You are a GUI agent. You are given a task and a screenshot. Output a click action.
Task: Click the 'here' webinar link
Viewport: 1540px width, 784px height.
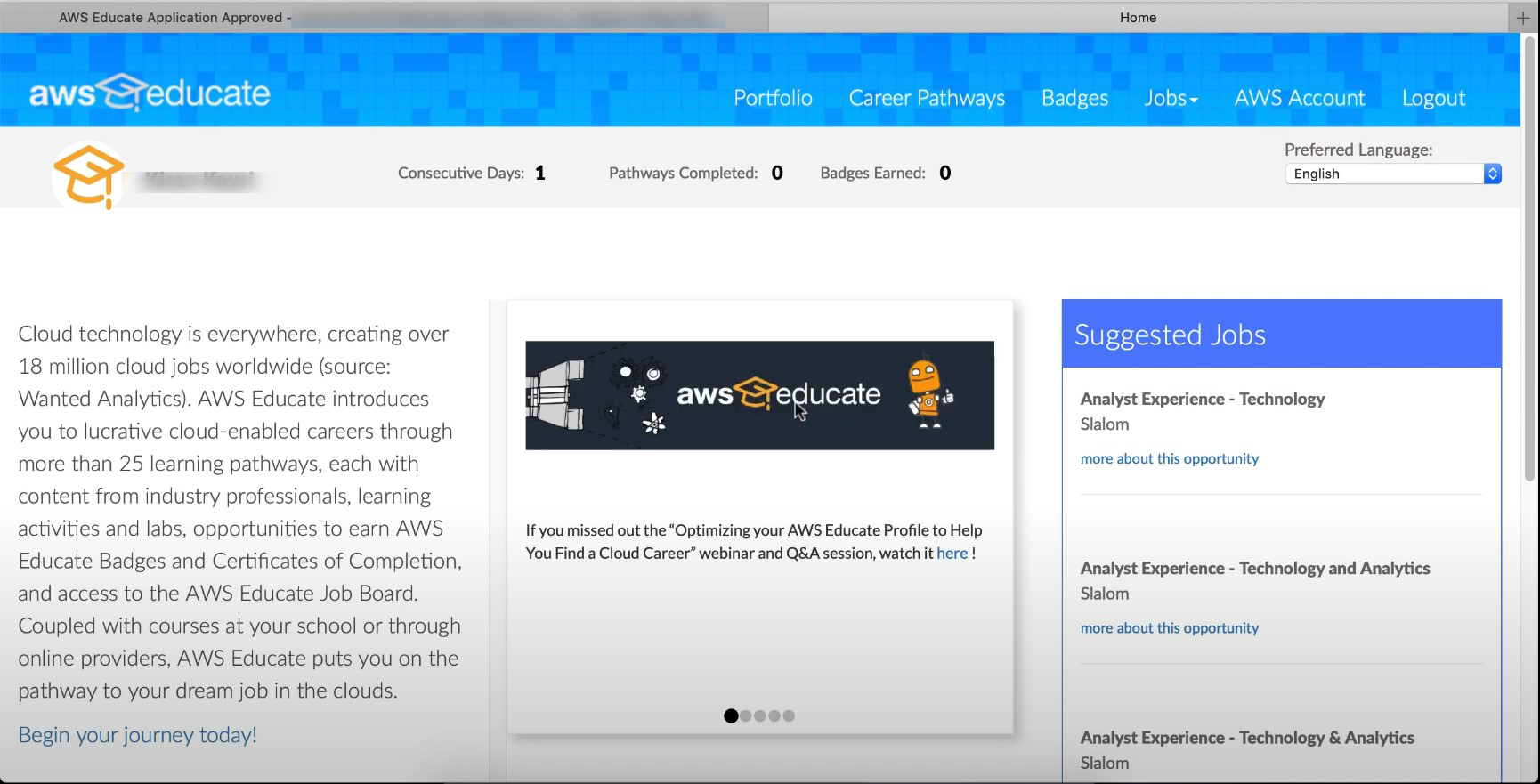[x=952, y=554]
